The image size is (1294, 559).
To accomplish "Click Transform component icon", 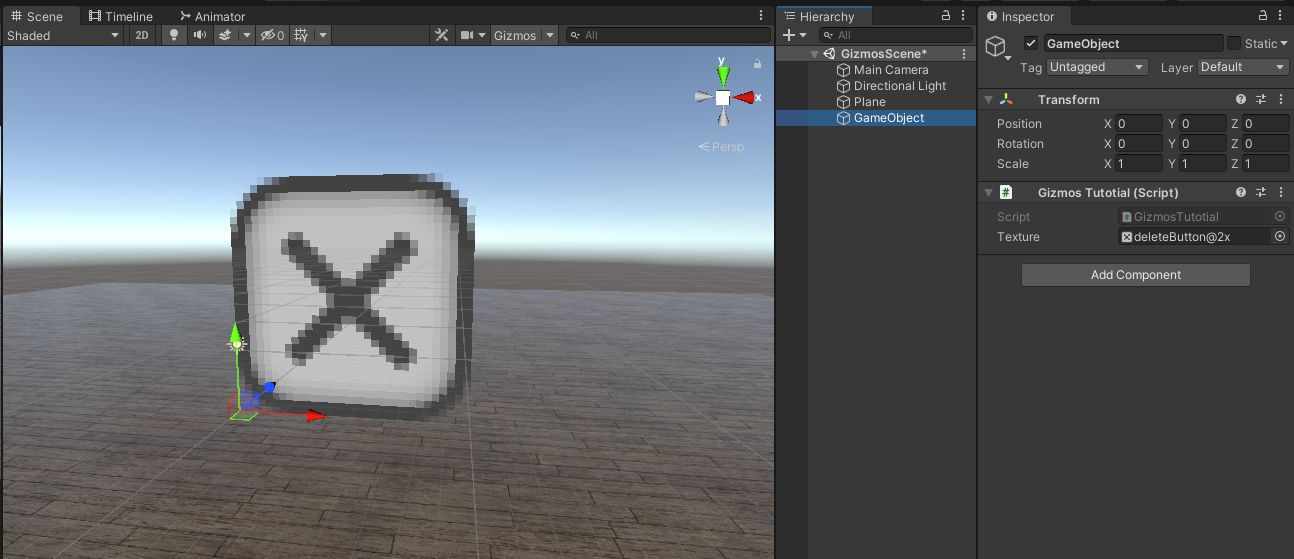I will [1006, 100].
